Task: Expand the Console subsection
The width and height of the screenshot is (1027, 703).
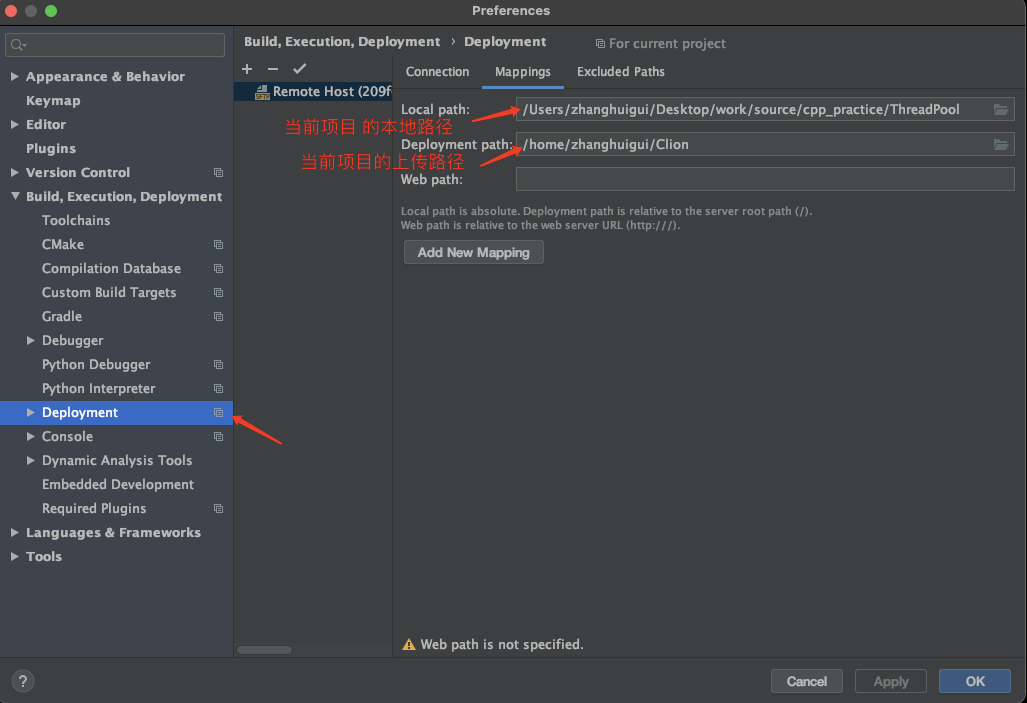Action: click(x=30, y=436)
